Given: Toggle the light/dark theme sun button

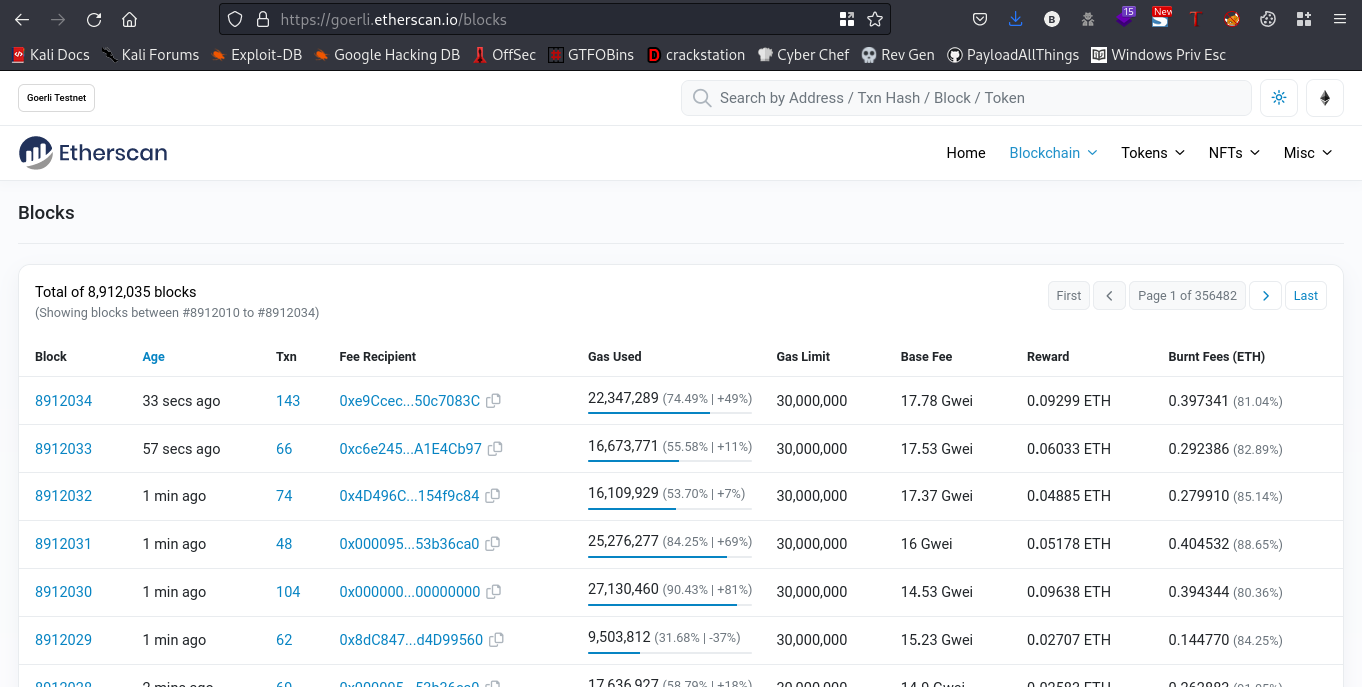Looking at the screenshot, I should 1278,98.
